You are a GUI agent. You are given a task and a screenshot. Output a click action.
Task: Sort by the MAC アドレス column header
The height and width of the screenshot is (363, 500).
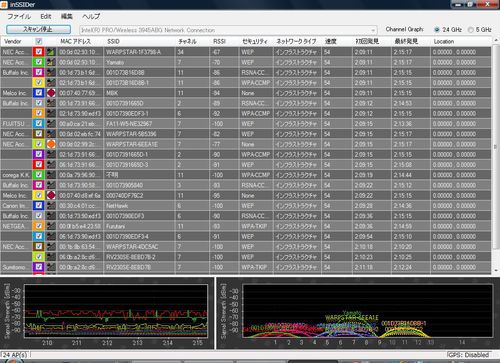click(x=80, y=41)
